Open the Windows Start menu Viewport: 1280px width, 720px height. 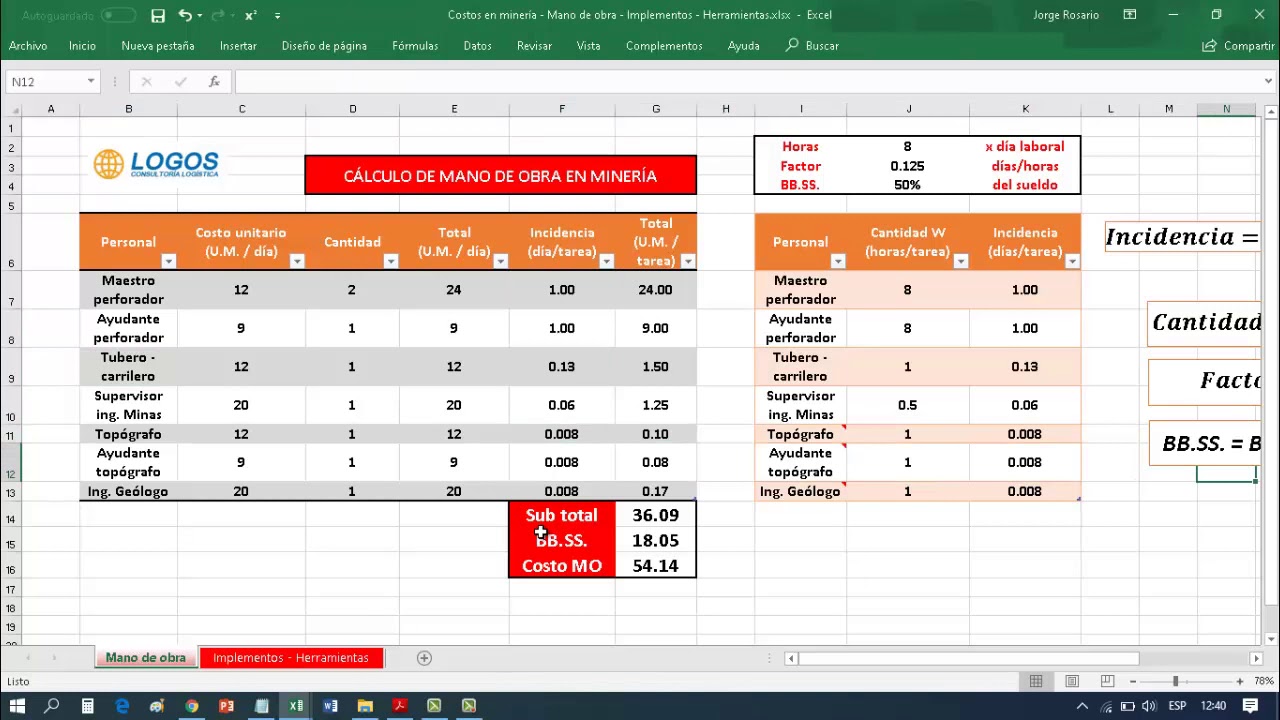click(x=17, y=706)
